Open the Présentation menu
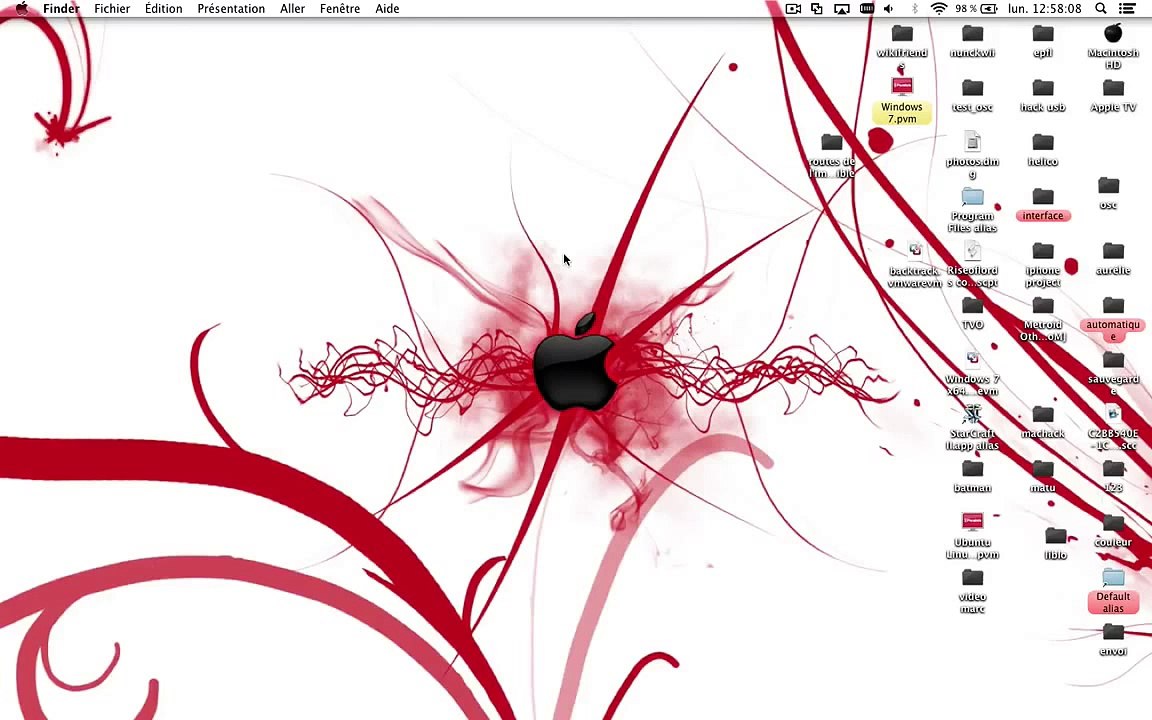 (x=231, y=9)
